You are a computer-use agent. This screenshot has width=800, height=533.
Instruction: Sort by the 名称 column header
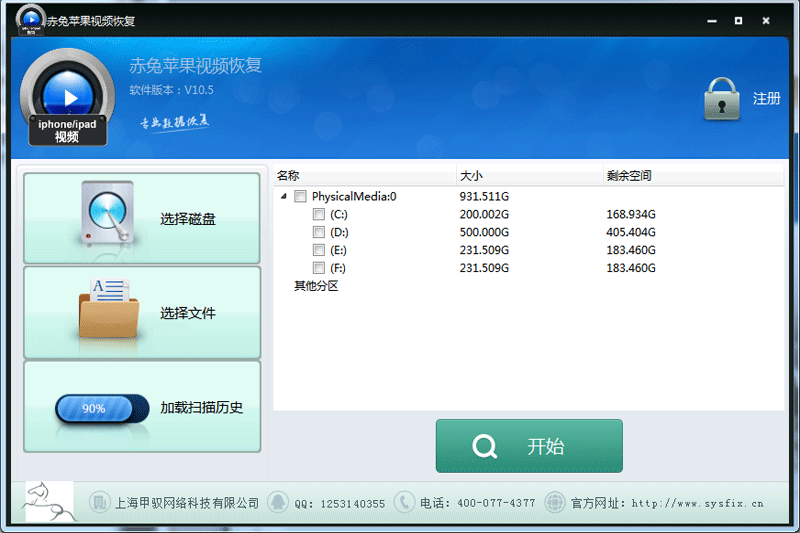[365, 175]
